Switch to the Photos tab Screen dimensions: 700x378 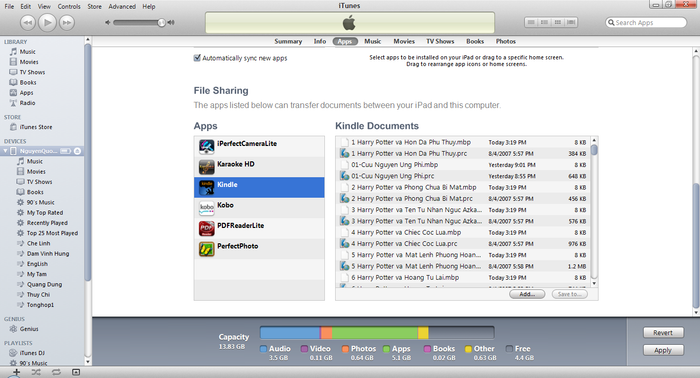pos(506,41)
